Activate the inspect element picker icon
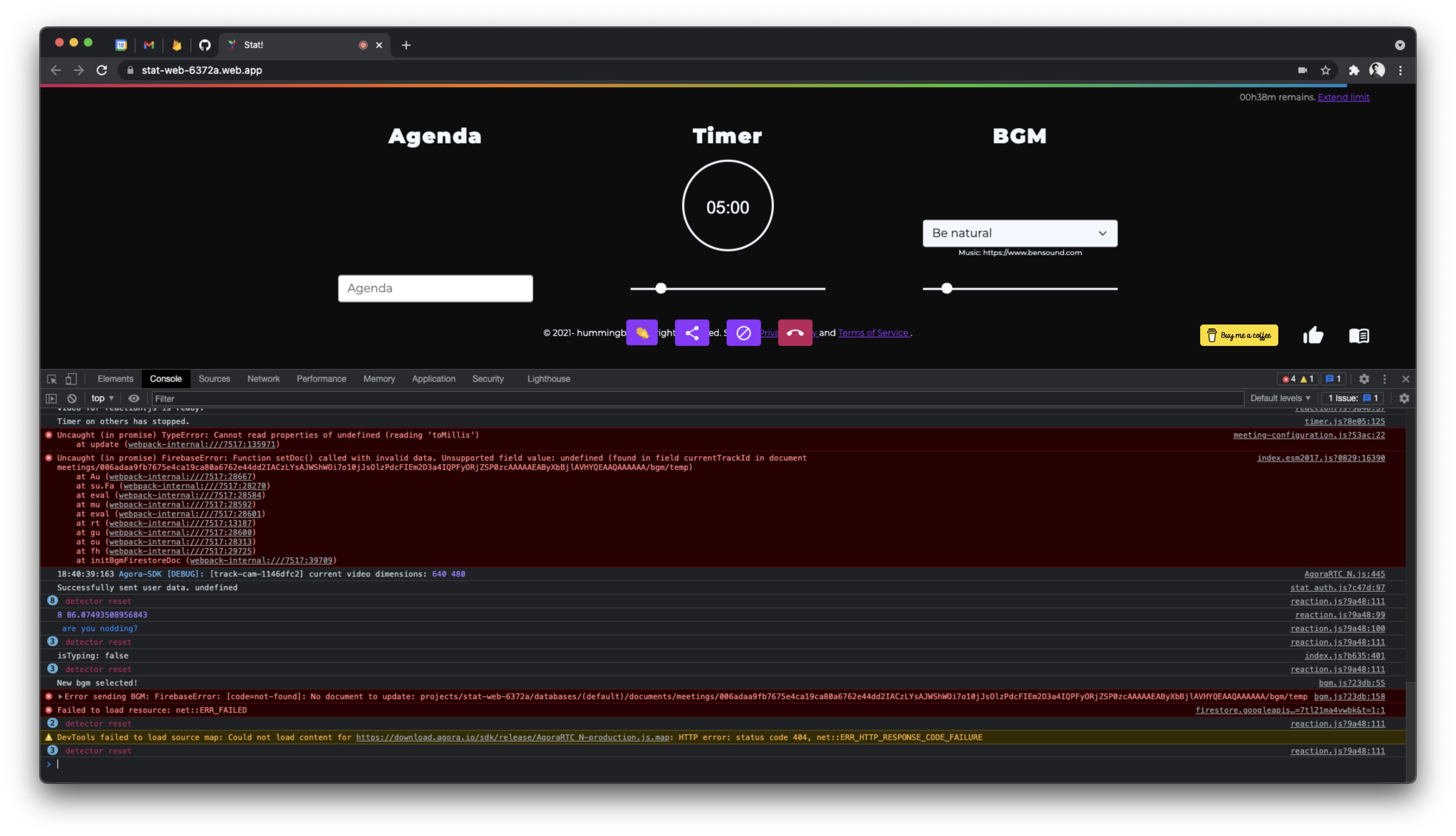 52,379
